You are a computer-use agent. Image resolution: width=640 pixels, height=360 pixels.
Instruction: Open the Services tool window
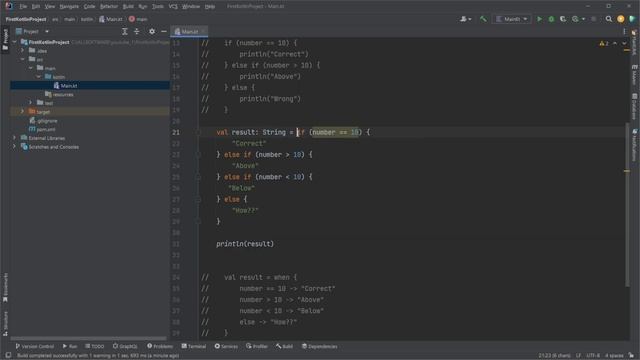pos(226,346)
